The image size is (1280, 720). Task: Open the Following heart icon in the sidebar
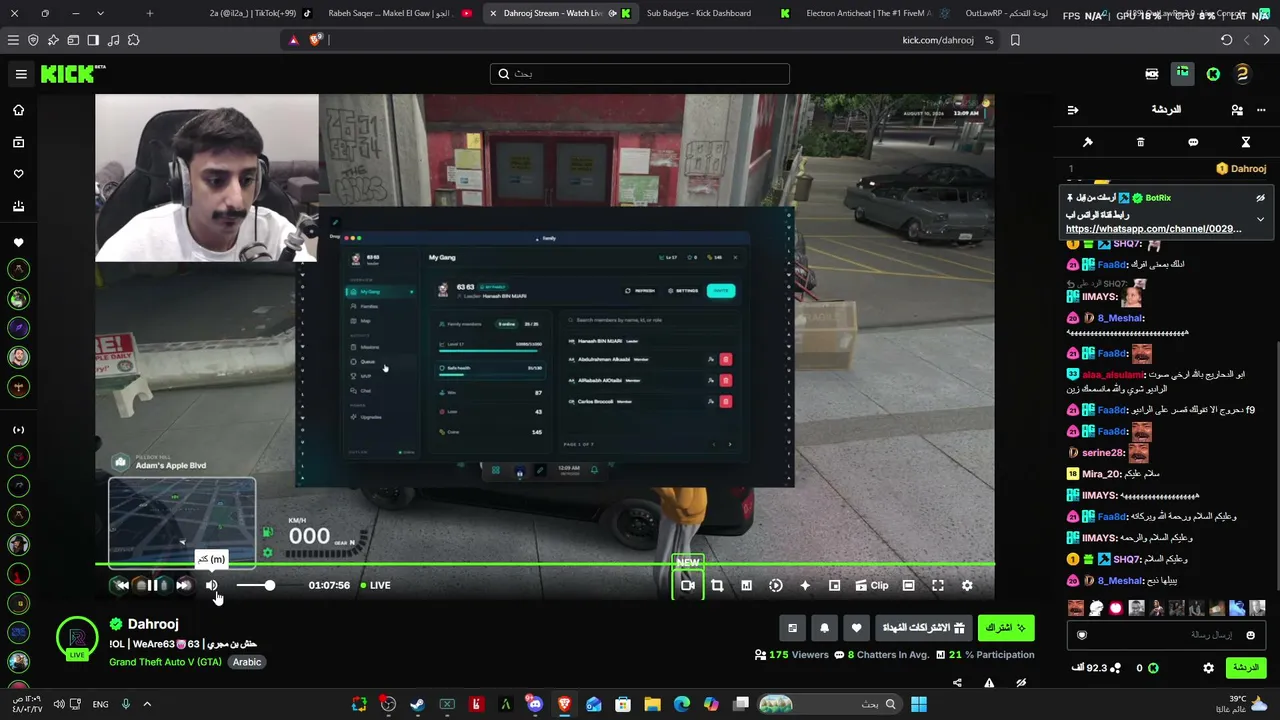click(x=18, y=174)
